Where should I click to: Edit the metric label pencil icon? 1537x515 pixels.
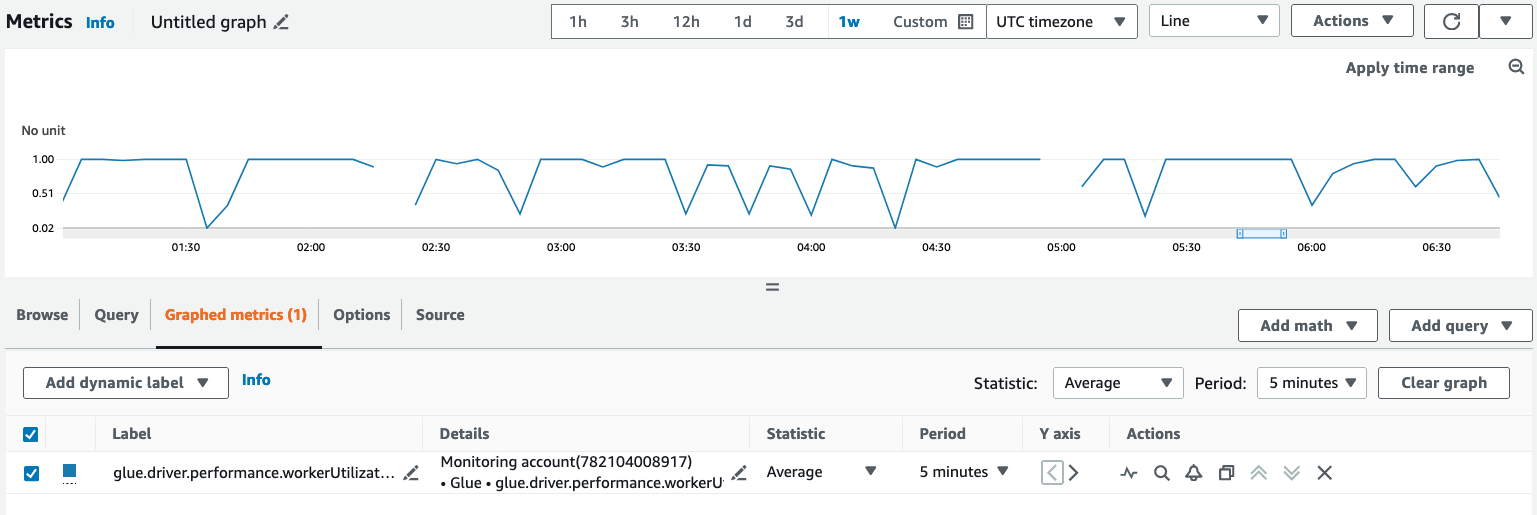click(411, 473)
